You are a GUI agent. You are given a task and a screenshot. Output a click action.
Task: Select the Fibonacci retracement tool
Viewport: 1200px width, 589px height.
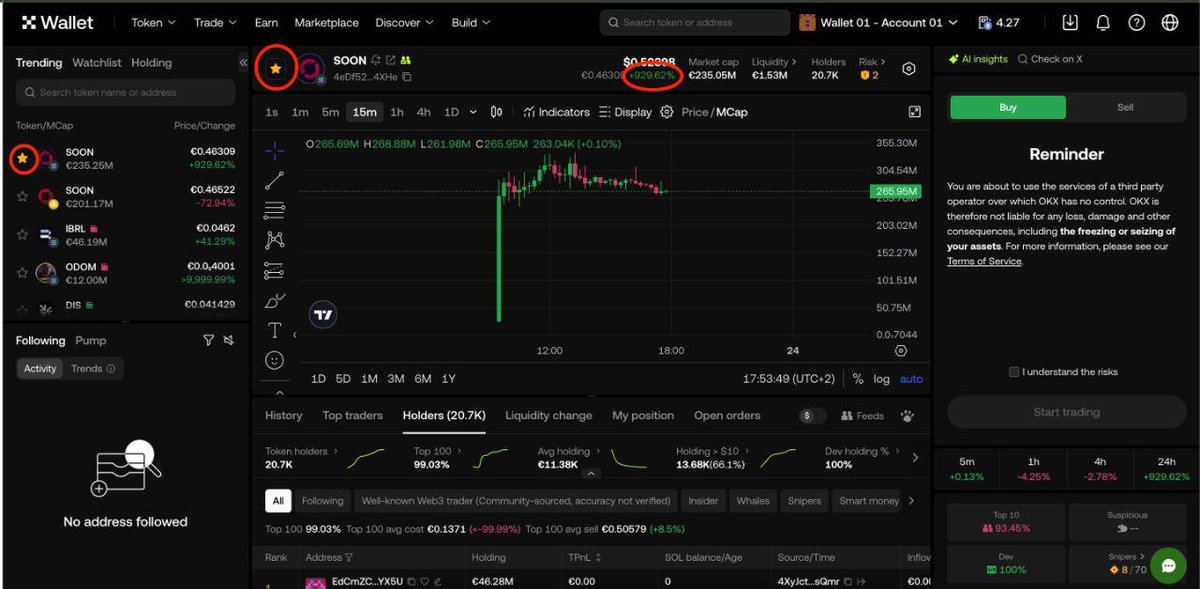tap(274, 210)
